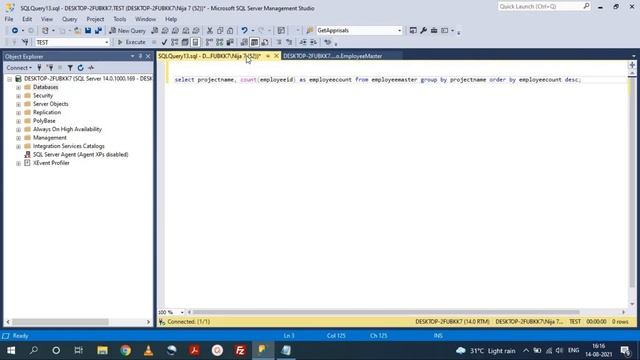The width and height of the screenshot is (640, 360).
Task: Click the Database Engine Query icon beside New Query
Action: [155, 31]
